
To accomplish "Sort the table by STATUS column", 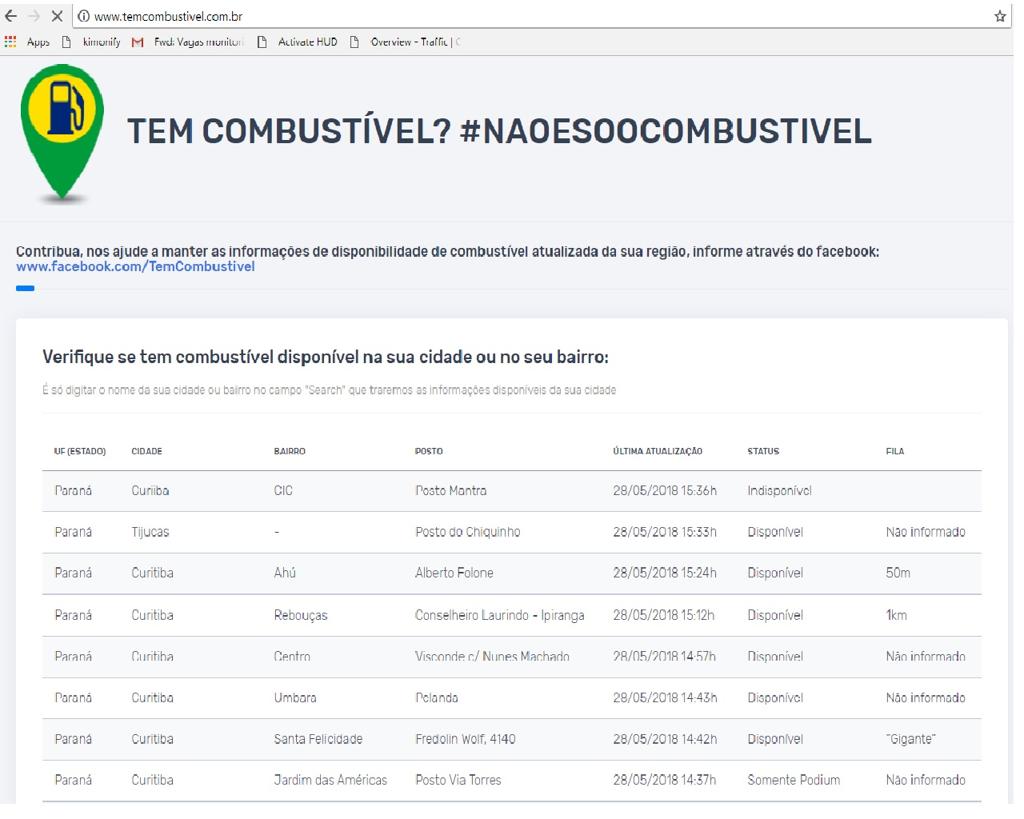I will tap(763, 451).
